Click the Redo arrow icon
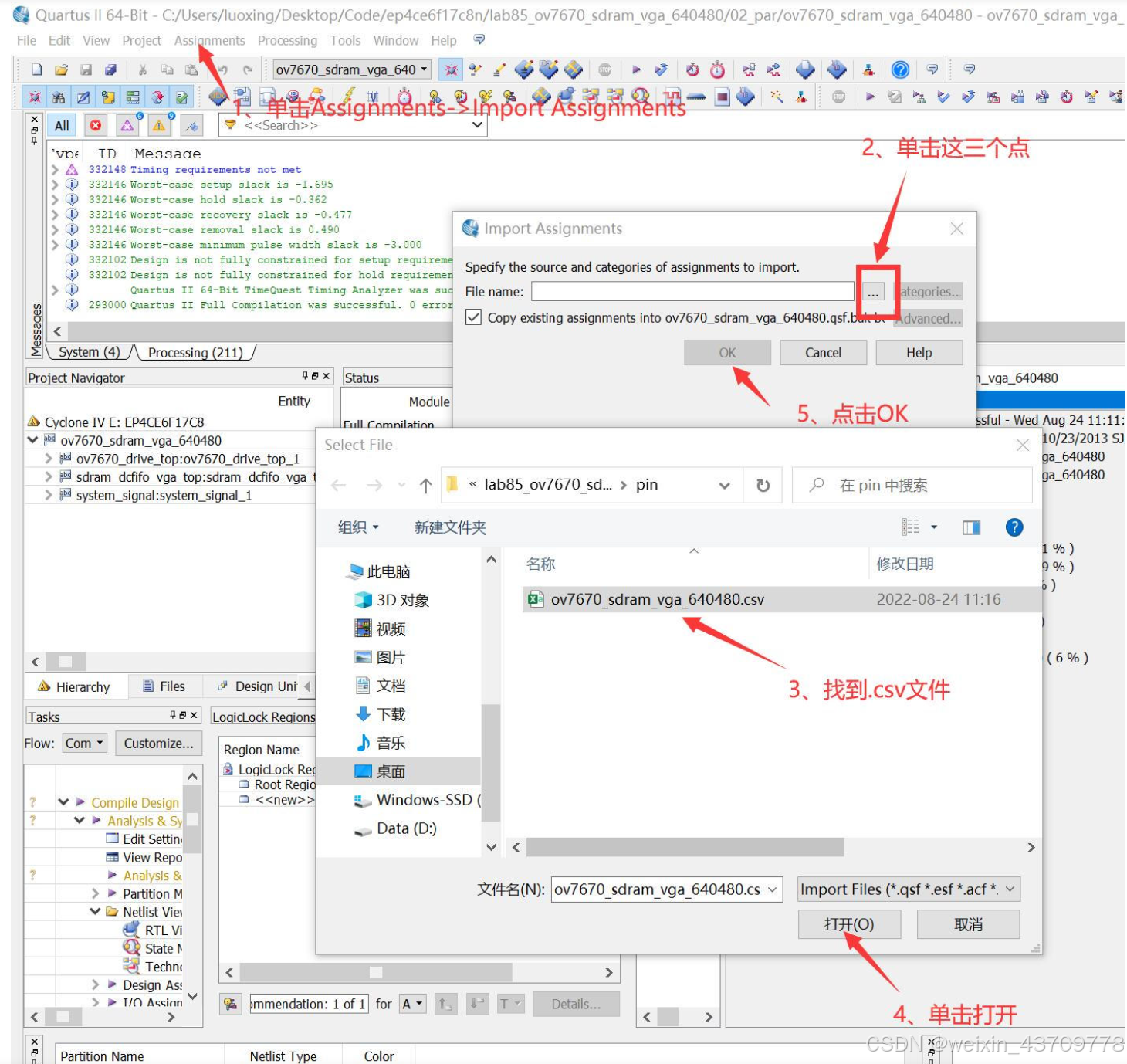Viewport: 1127px width, 1064px height. 248,69
